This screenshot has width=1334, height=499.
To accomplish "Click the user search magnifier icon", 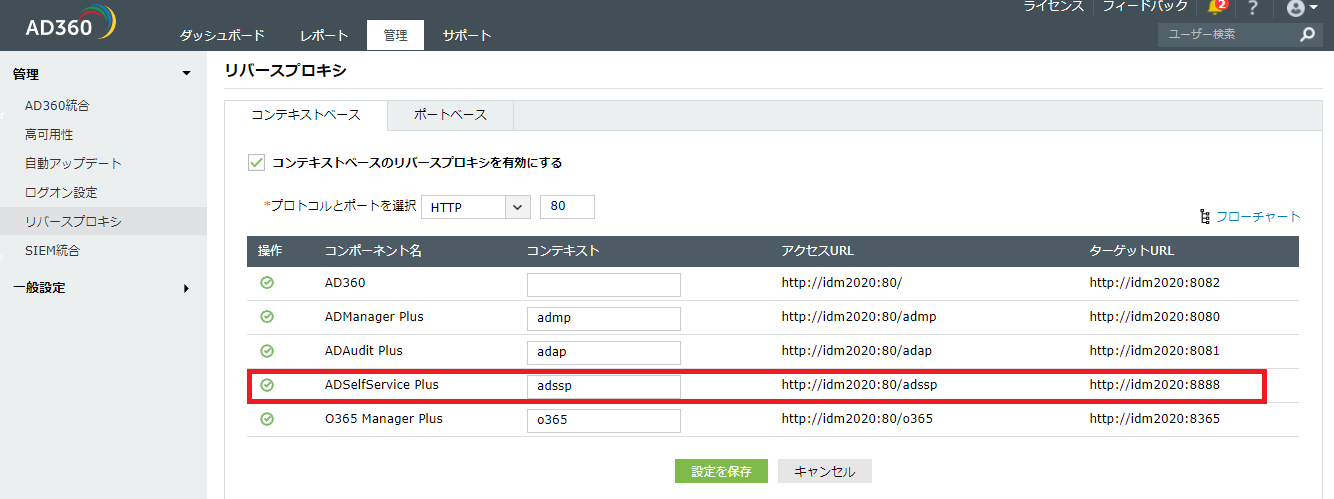I will [x=1308, y=34].
